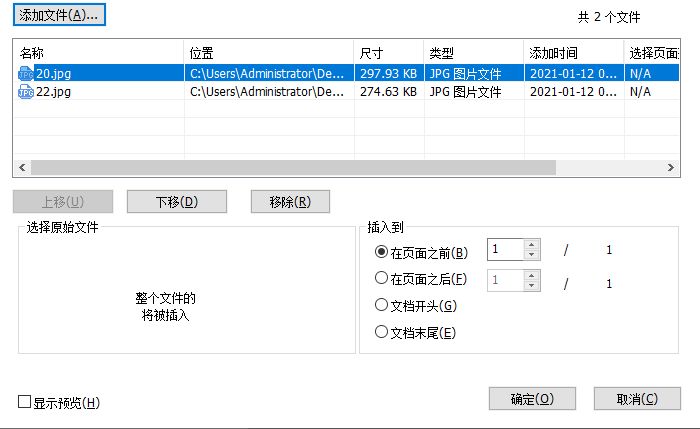Click the 上移(U) button
The image size is (700, 429).
[63, 202]
